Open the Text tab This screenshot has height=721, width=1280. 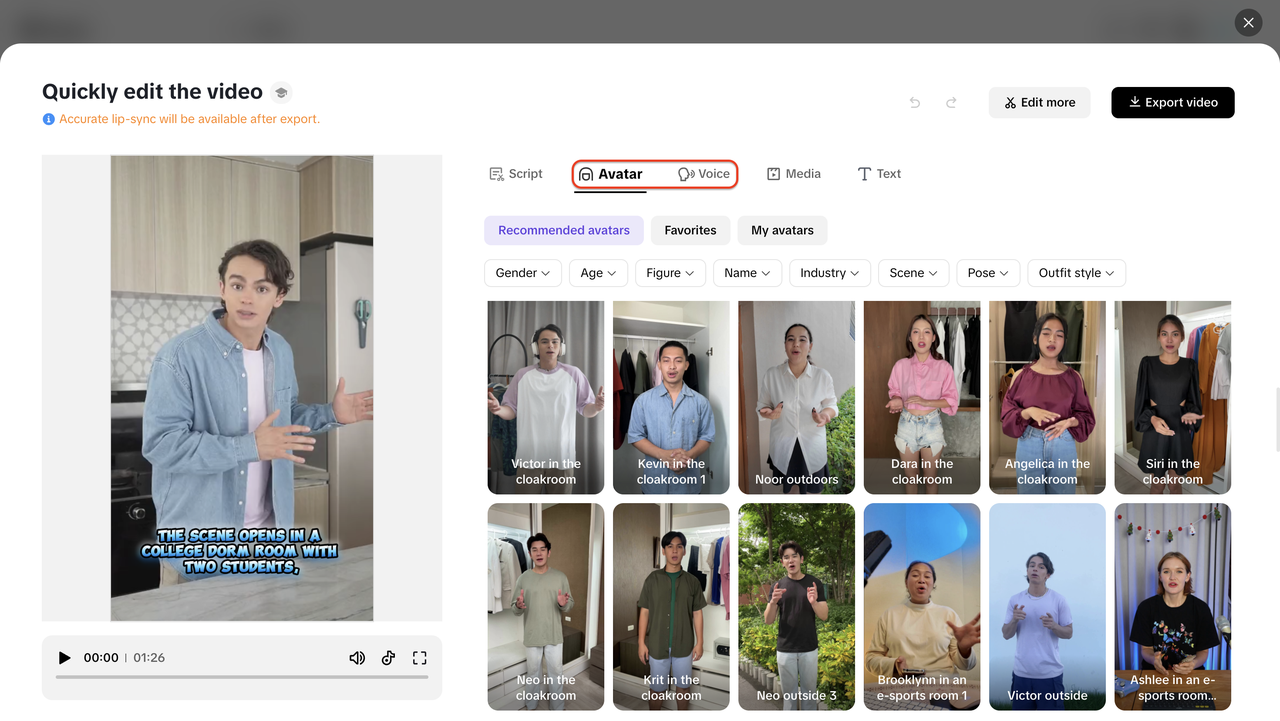[x=879, y=174]
